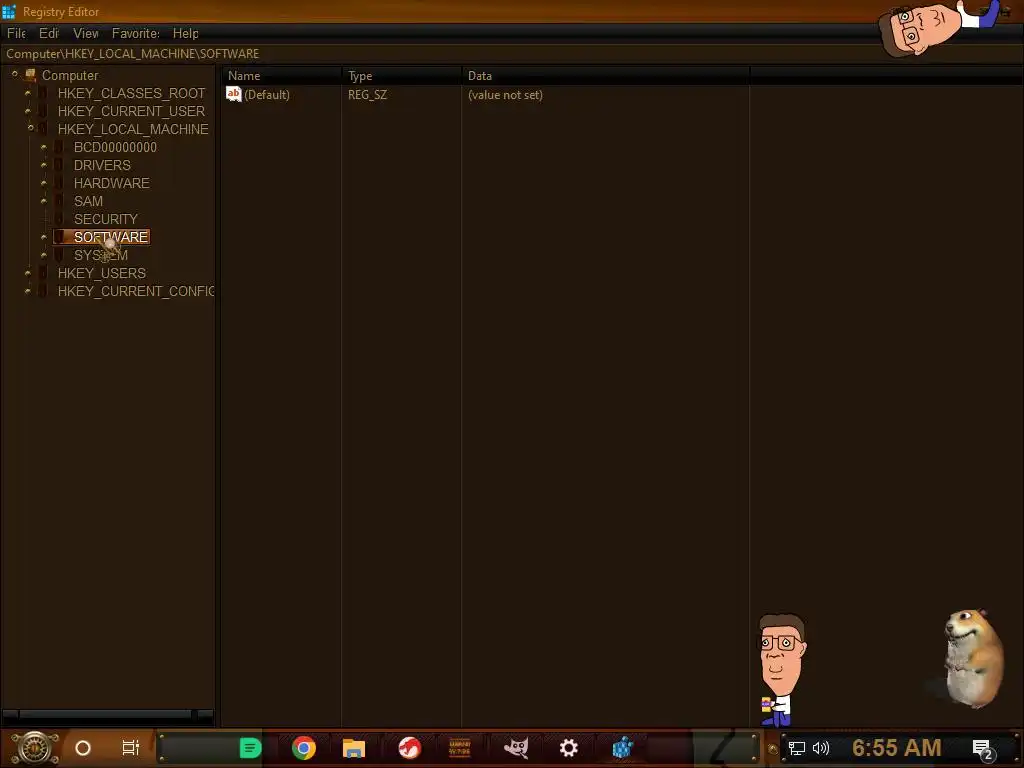Select HKEY_CURRENT_USER hive

[131, 111]
